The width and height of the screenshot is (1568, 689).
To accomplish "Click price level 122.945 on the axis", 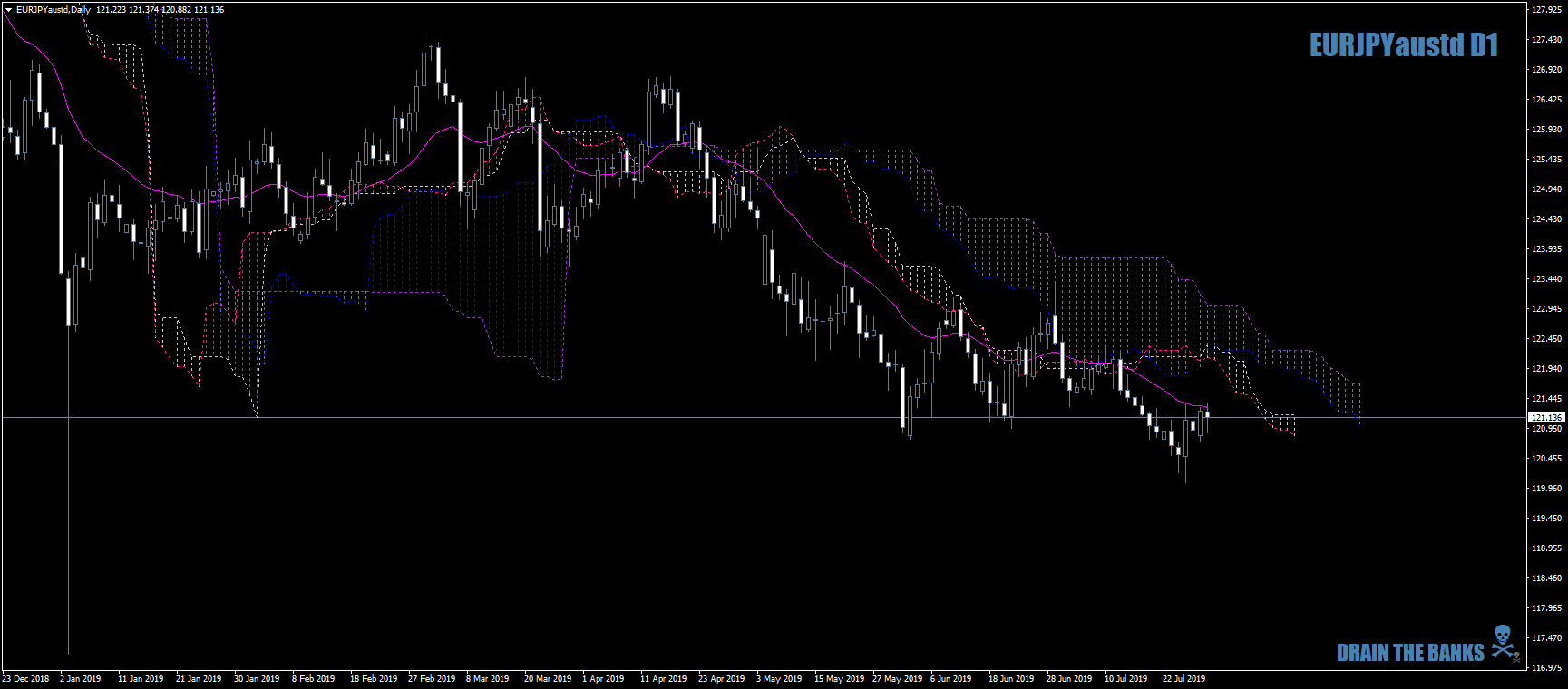I will coord(1546,309).
